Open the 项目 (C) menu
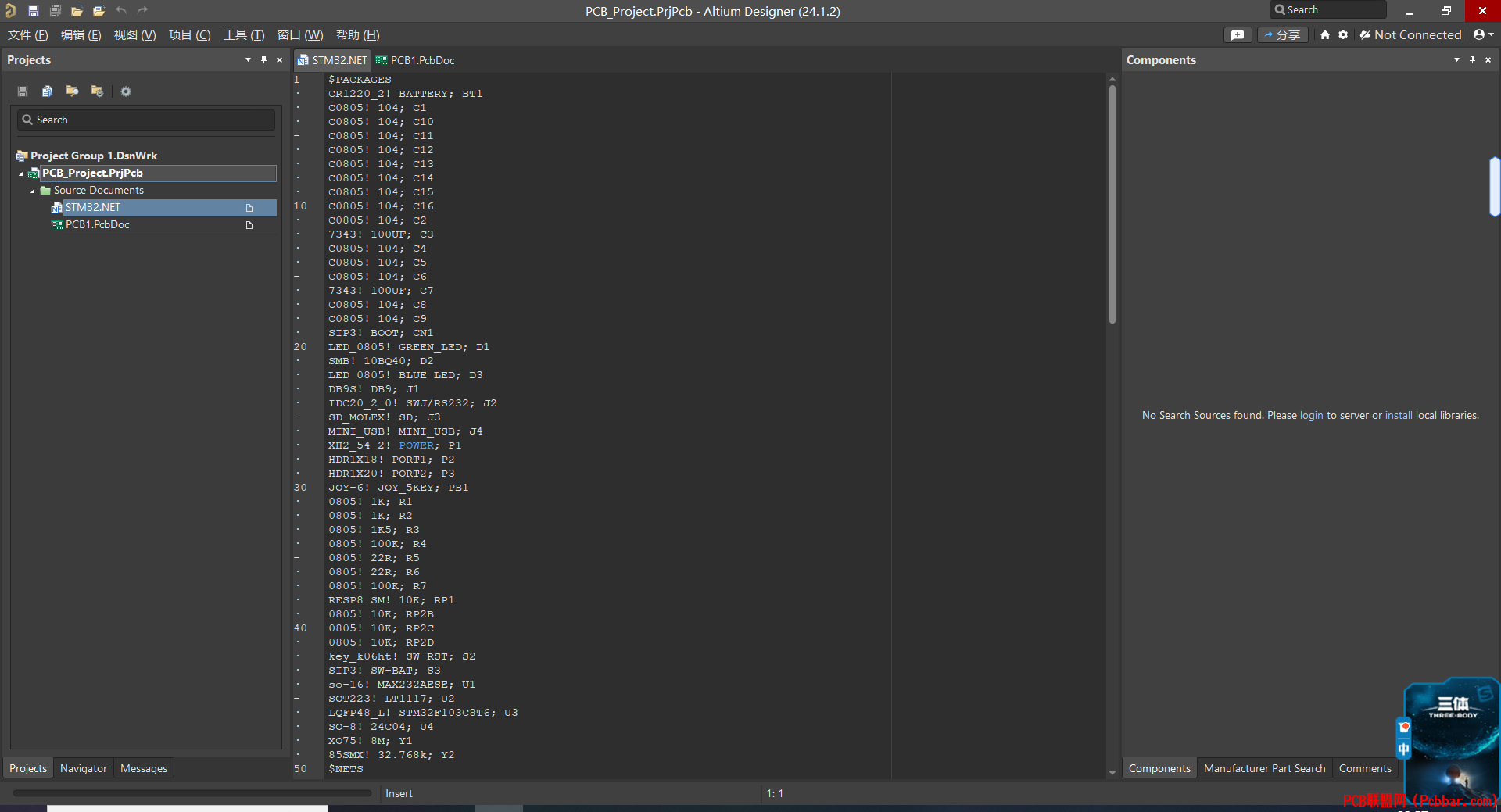Image resolution: width=1501 pixels, height=812 pixels. coord(190,35)
